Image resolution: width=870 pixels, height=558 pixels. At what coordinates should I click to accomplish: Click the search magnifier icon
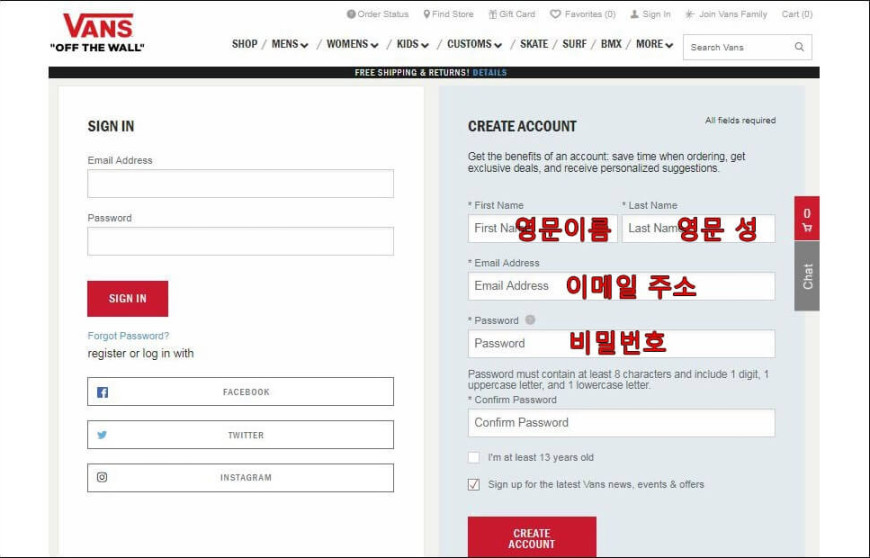799,47
